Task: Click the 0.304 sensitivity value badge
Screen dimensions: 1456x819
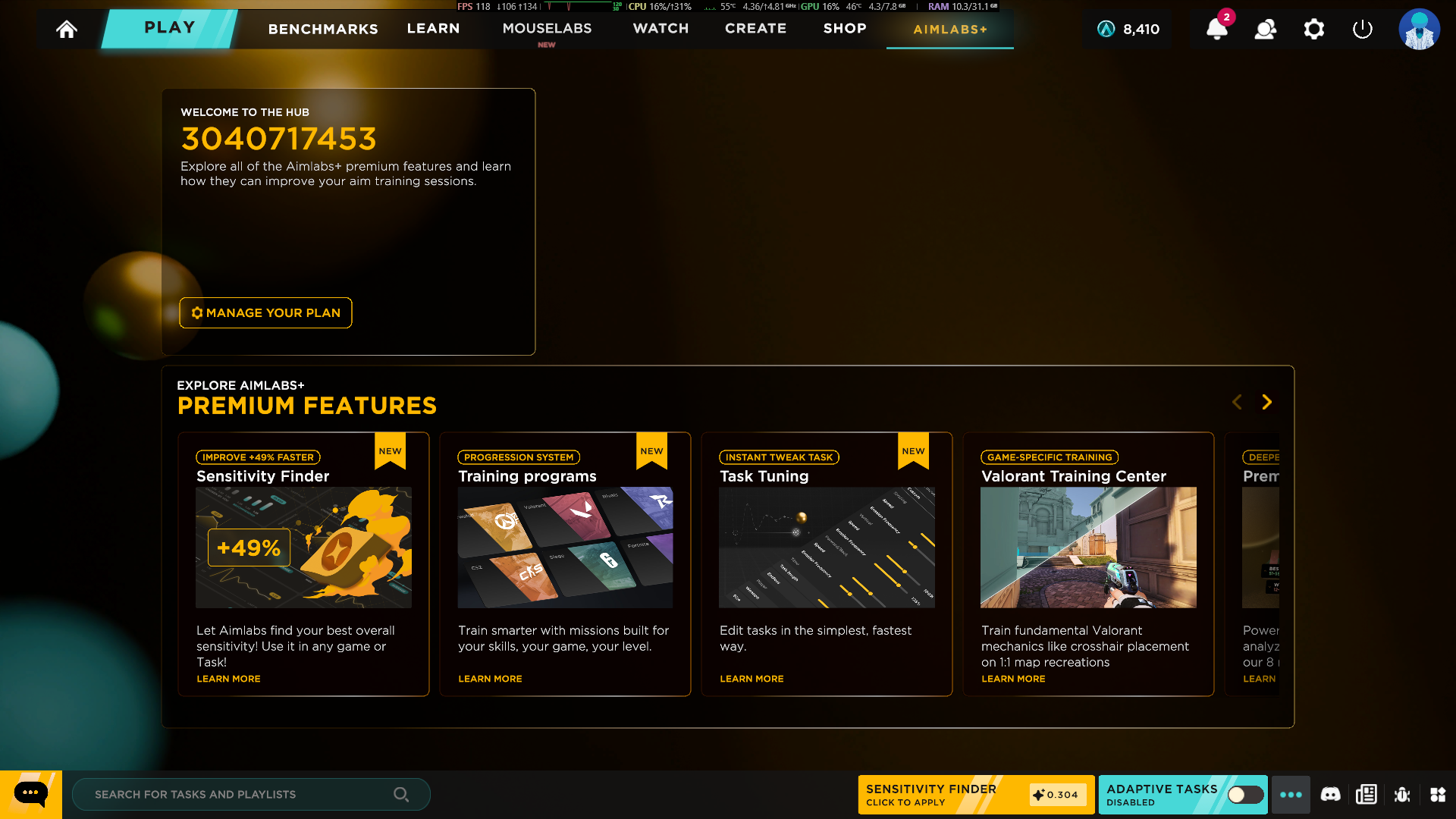Action: [x=1058, y=795]
